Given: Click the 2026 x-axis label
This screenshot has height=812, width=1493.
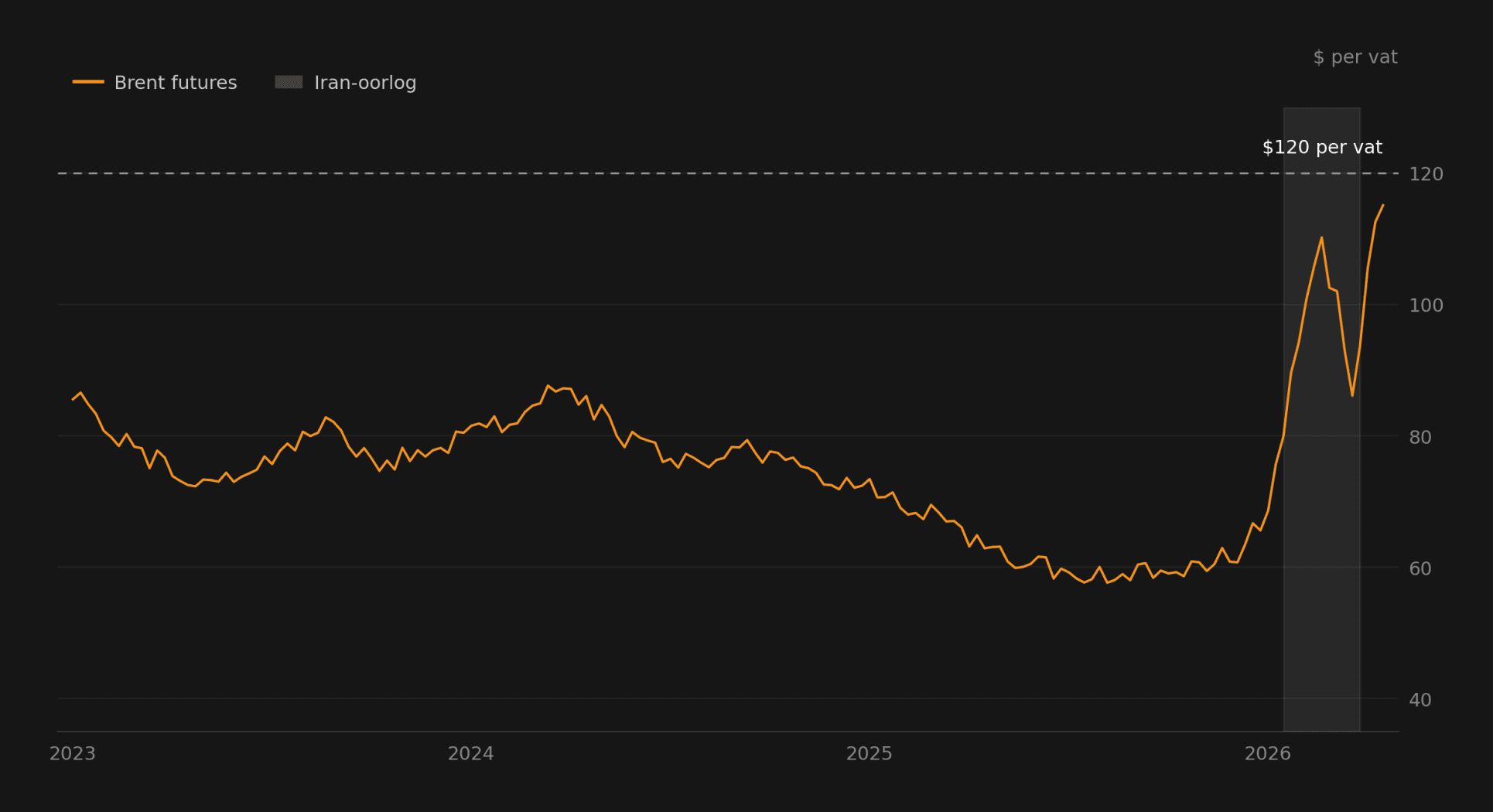Looking at the screenshot, I should coord(1267,754).
